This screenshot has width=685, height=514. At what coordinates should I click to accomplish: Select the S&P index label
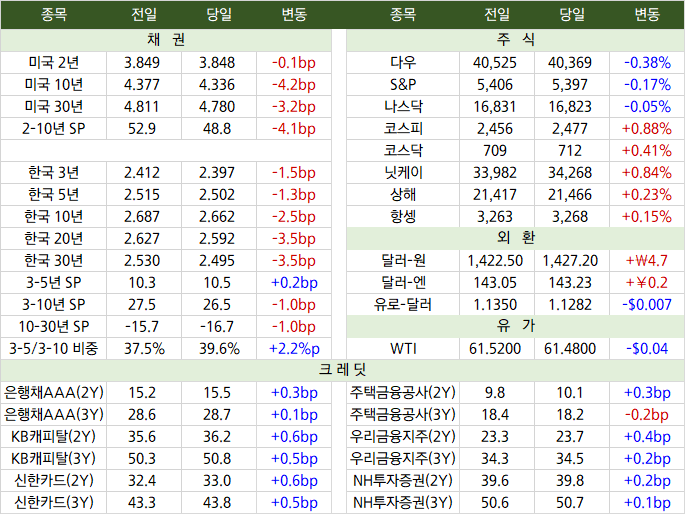point(403,85)
